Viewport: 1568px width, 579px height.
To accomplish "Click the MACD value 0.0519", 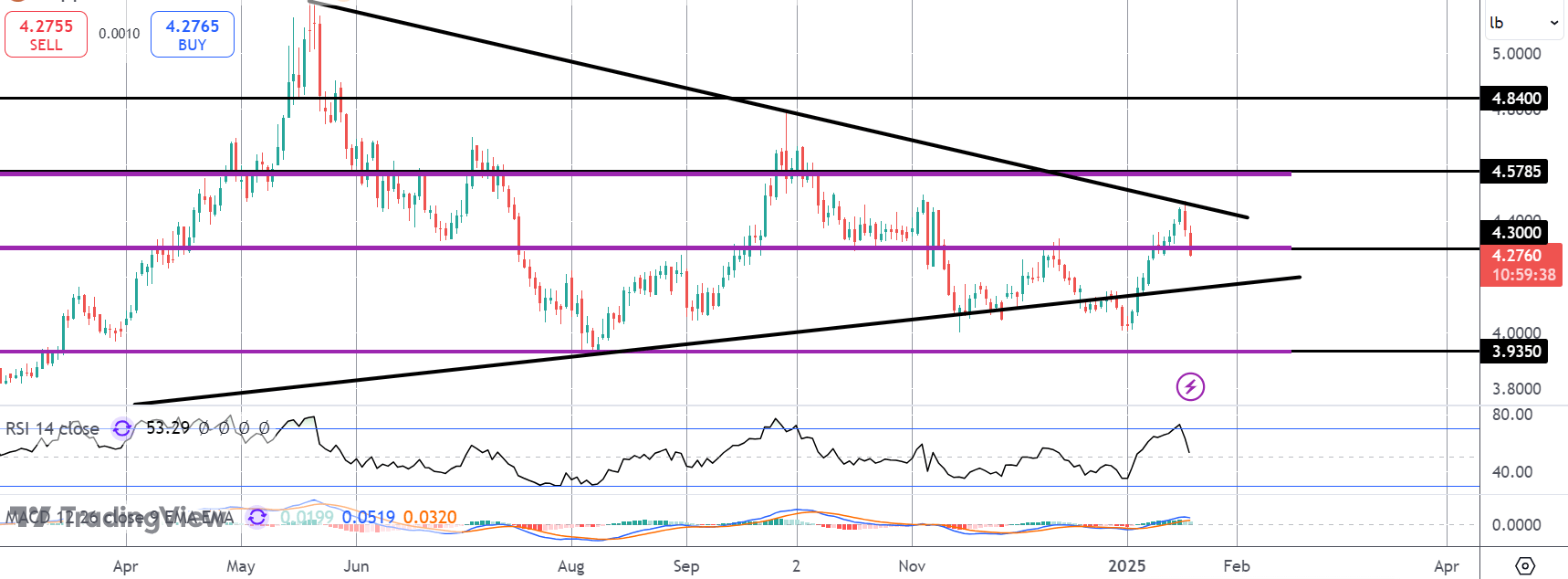I will tap(368, 518).
